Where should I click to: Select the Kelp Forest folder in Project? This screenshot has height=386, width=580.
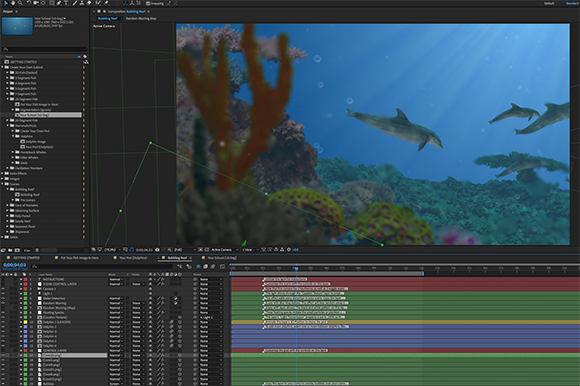(x=23, y=216)
